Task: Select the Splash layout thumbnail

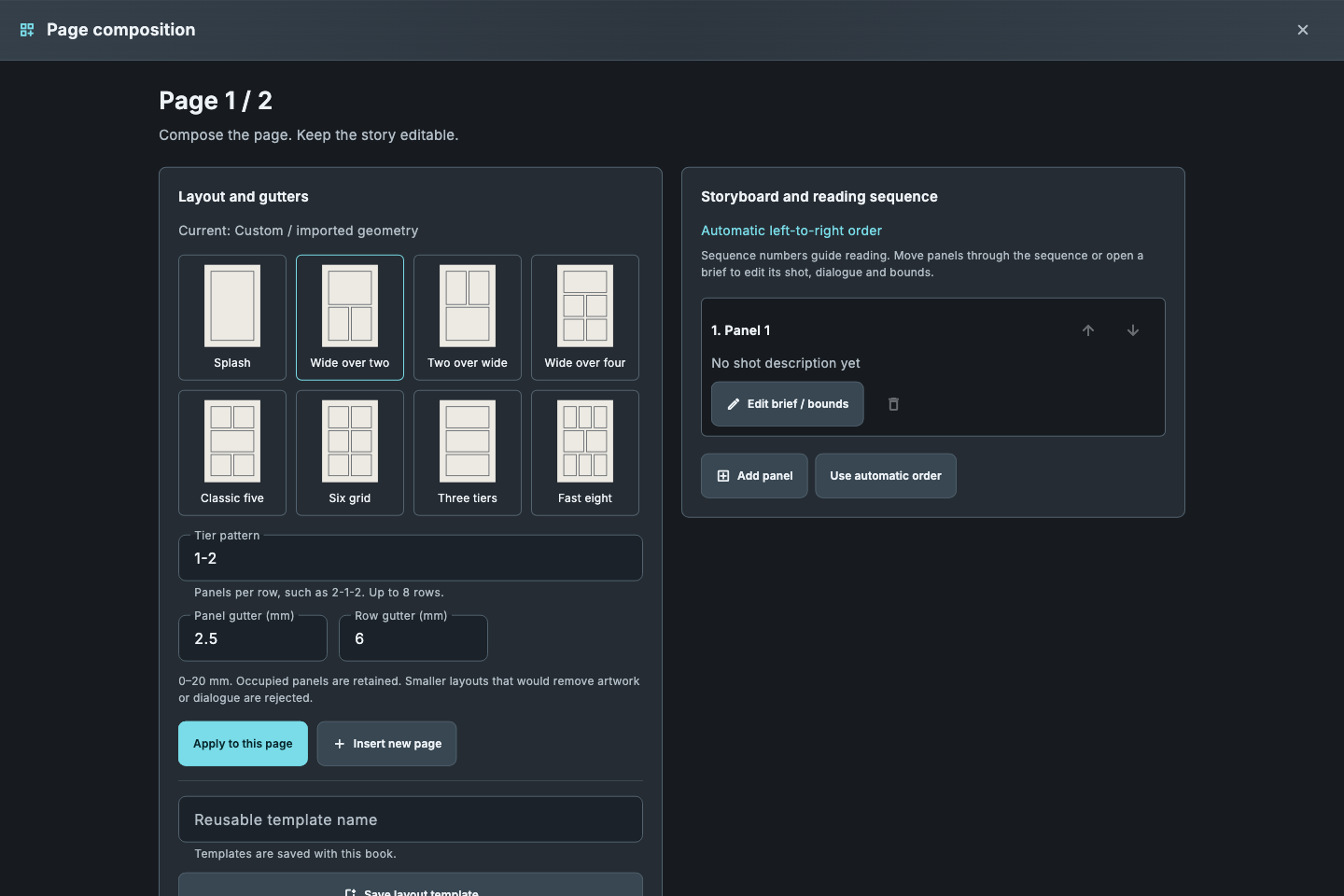Action: click(232, 317)
